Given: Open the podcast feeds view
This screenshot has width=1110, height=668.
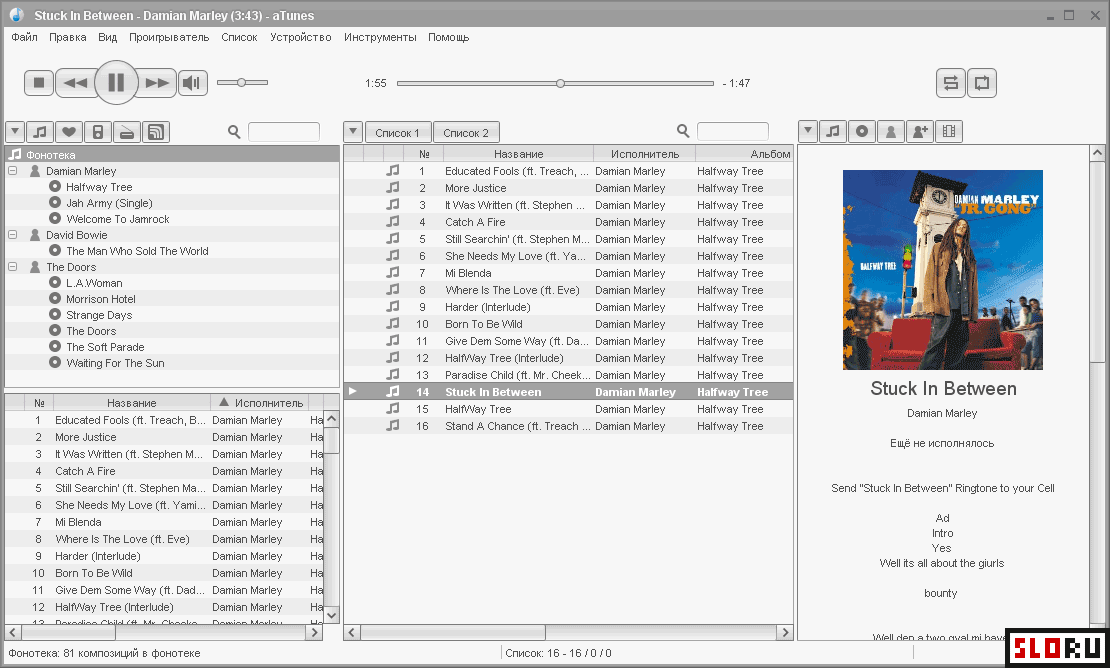Looking at the screenshot, I should [x=156, y=132].
